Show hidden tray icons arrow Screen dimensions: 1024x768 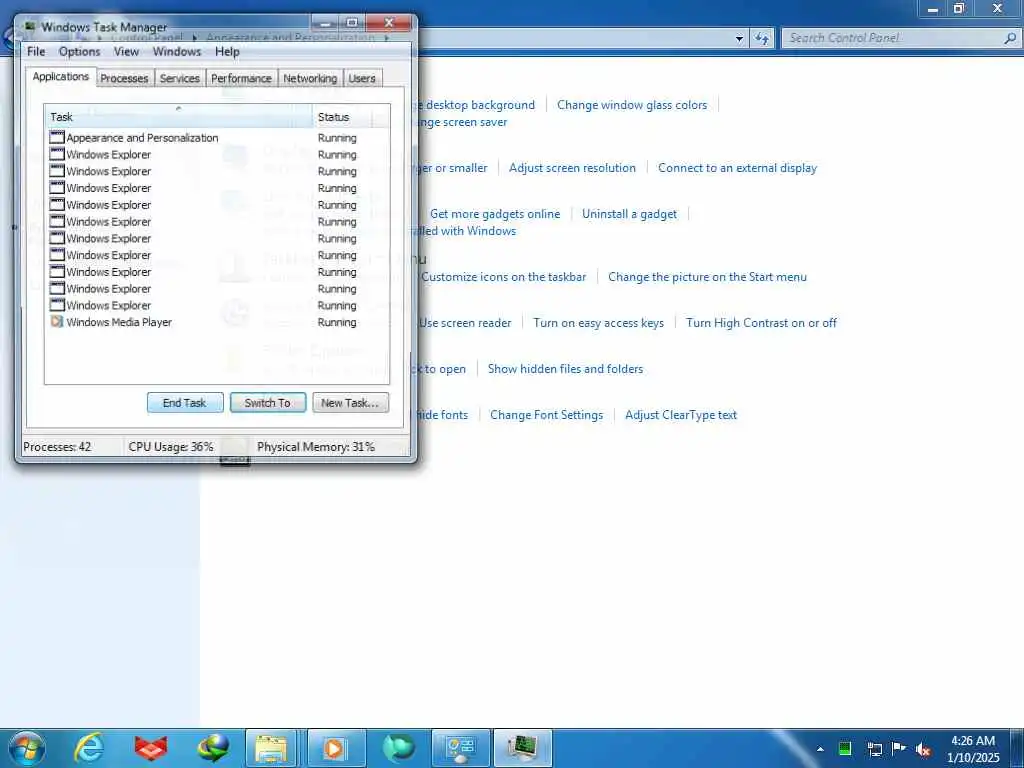point(820,749)
